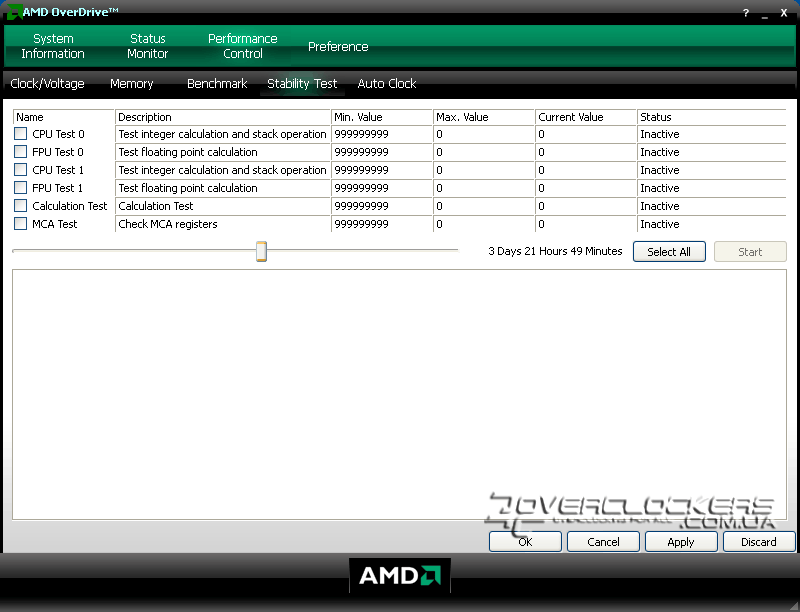Click CPU Test 0 min value 999999999
This screenshot has height=612, width=800.
point(361,134)
